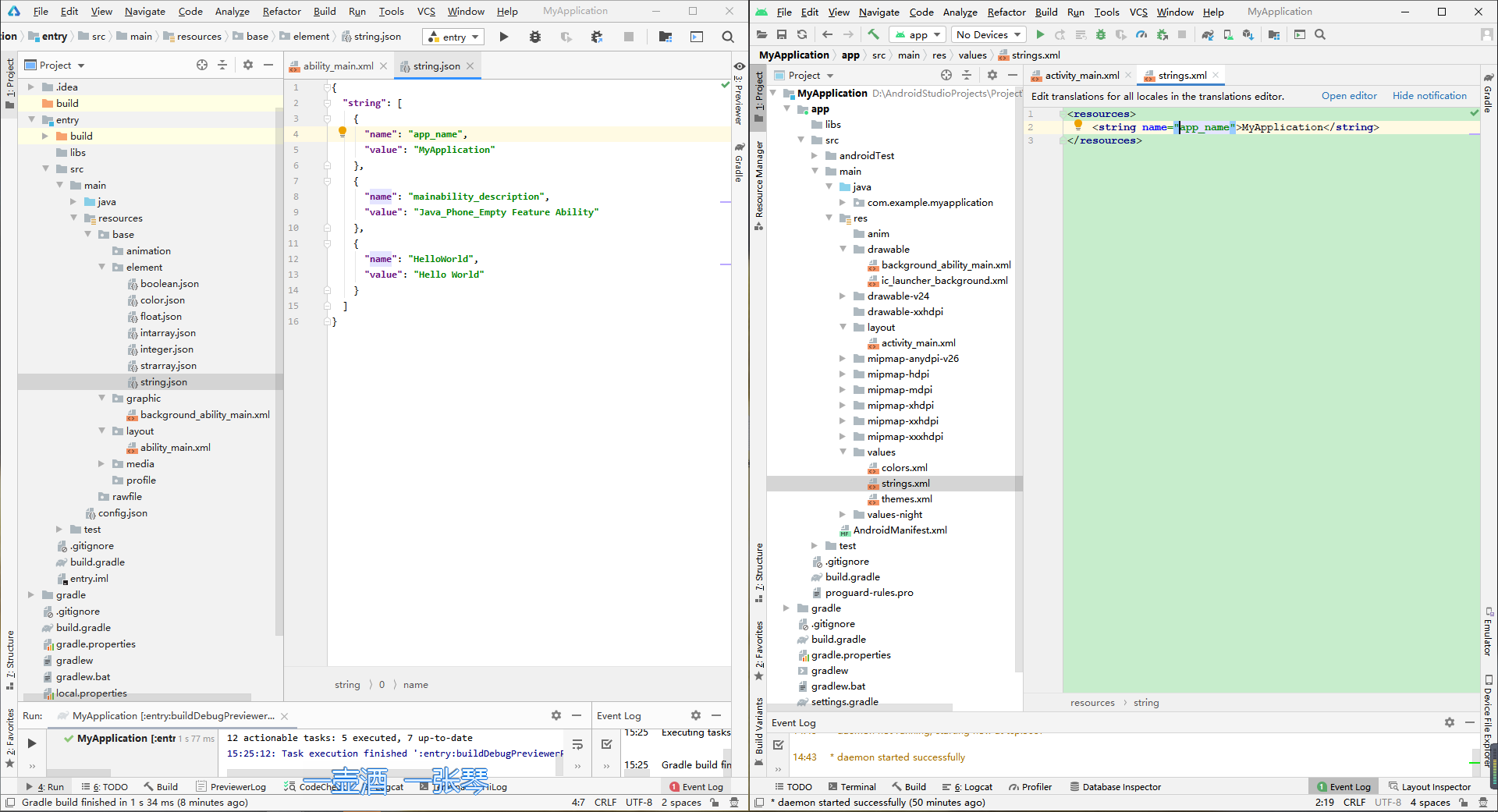
Task: Toggle the Previewer tool window on left window's right edge
Action: click(739, 94)
